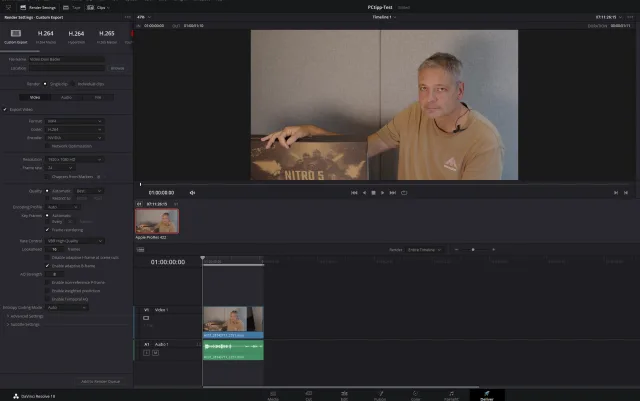Select the Apple ProRes 422 clip thumbnail

(x=157, y=221)
